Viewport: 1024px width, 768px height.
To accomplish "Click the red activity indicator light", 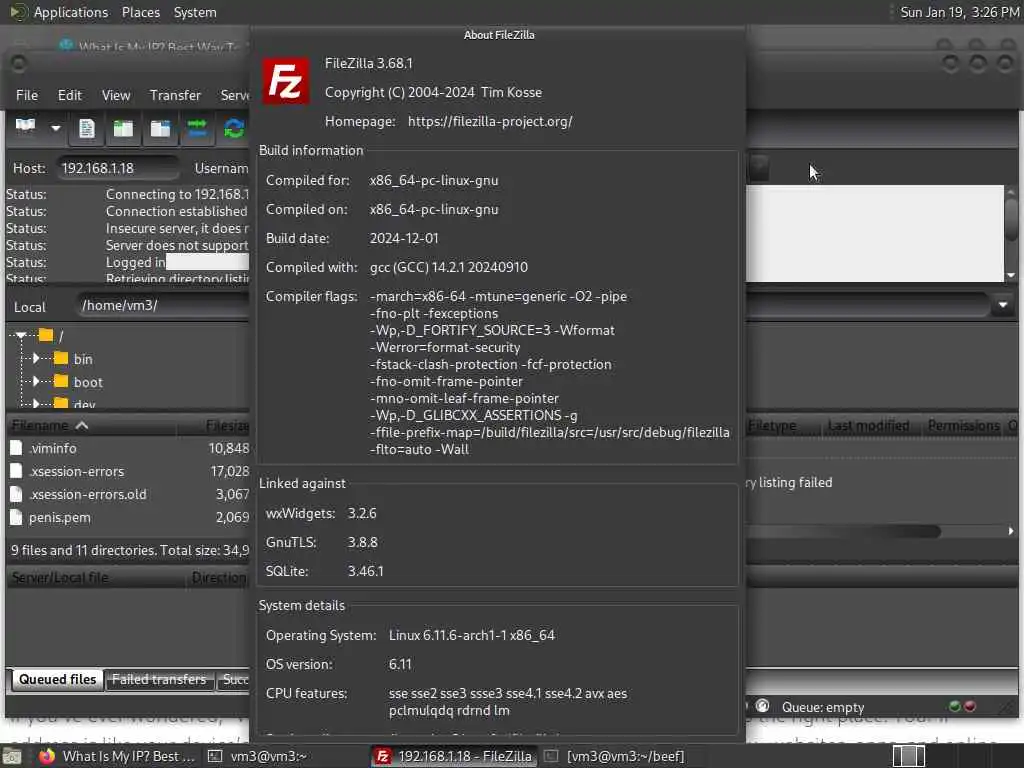I will point(970,706).
